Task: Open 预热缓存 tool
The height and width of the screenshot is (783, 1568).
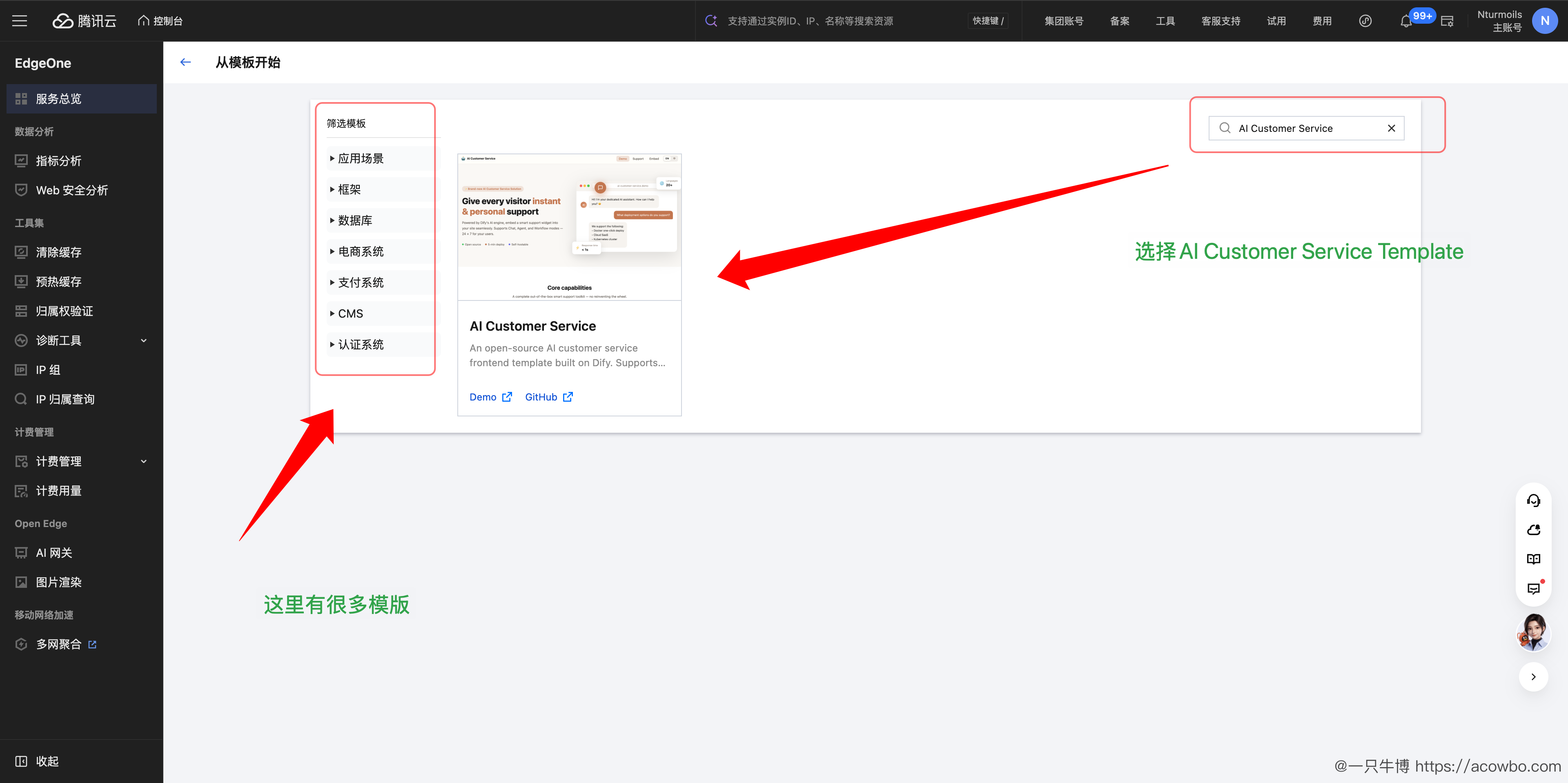Action: [82, 281]
